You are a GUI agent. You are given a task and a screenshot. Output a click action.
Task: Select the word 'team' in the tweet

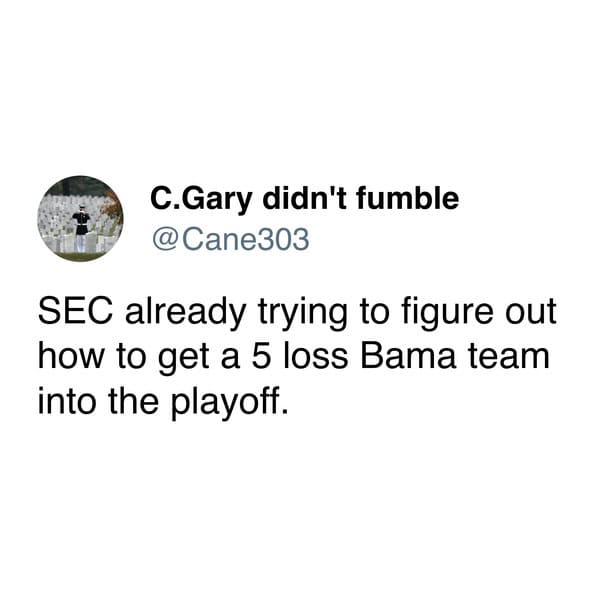(509, 356)
